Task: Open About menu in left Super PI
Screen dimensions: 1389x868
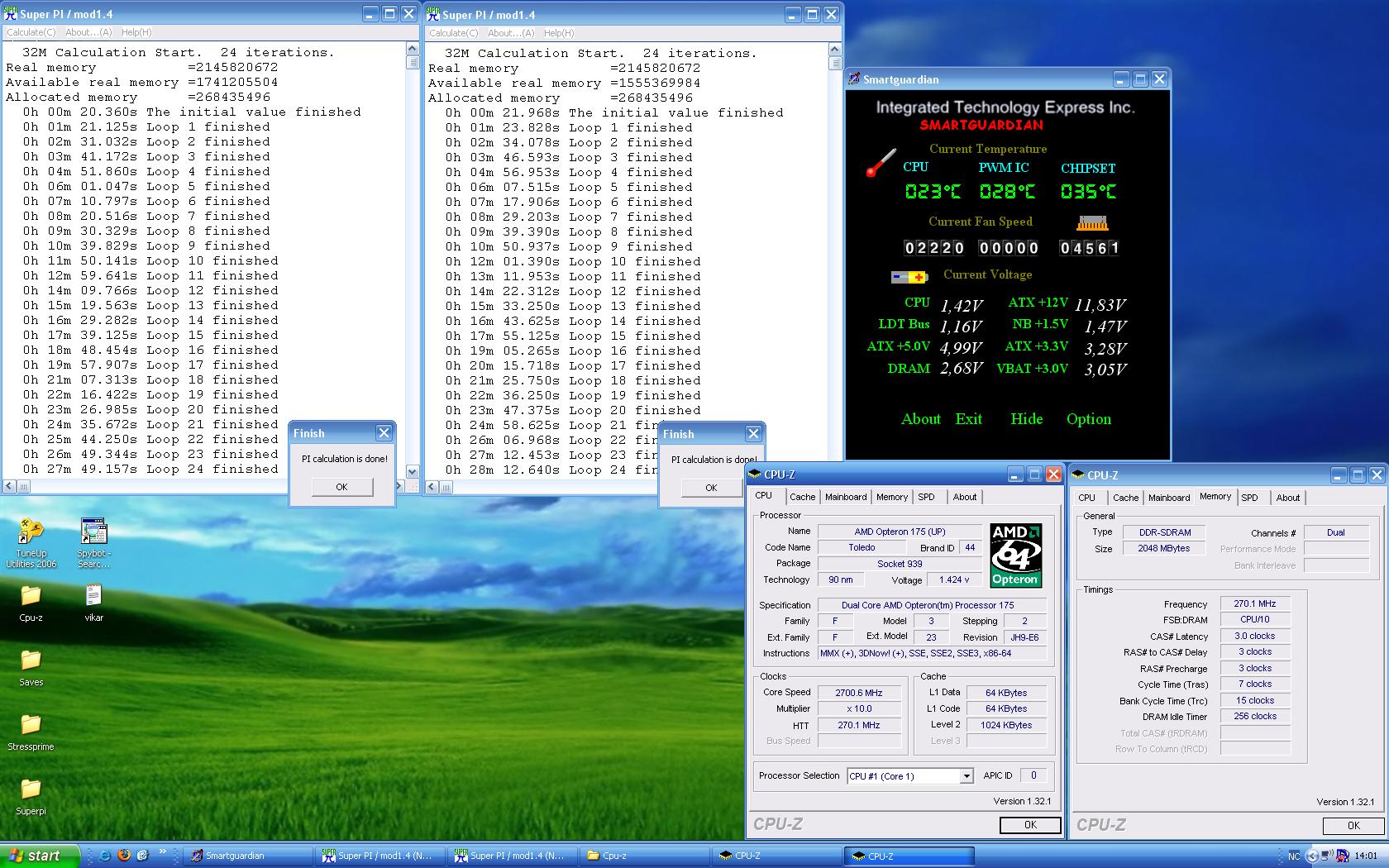Action: pyautogui.click(x=88, y=32)
